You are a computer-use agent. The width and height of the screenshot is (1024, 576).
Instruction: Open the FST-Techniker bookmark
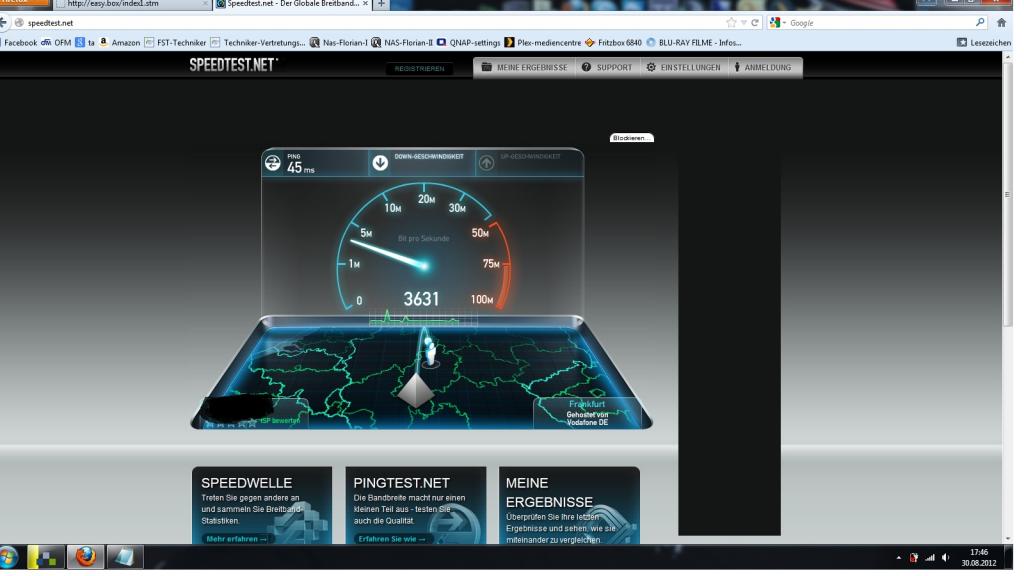175,42
